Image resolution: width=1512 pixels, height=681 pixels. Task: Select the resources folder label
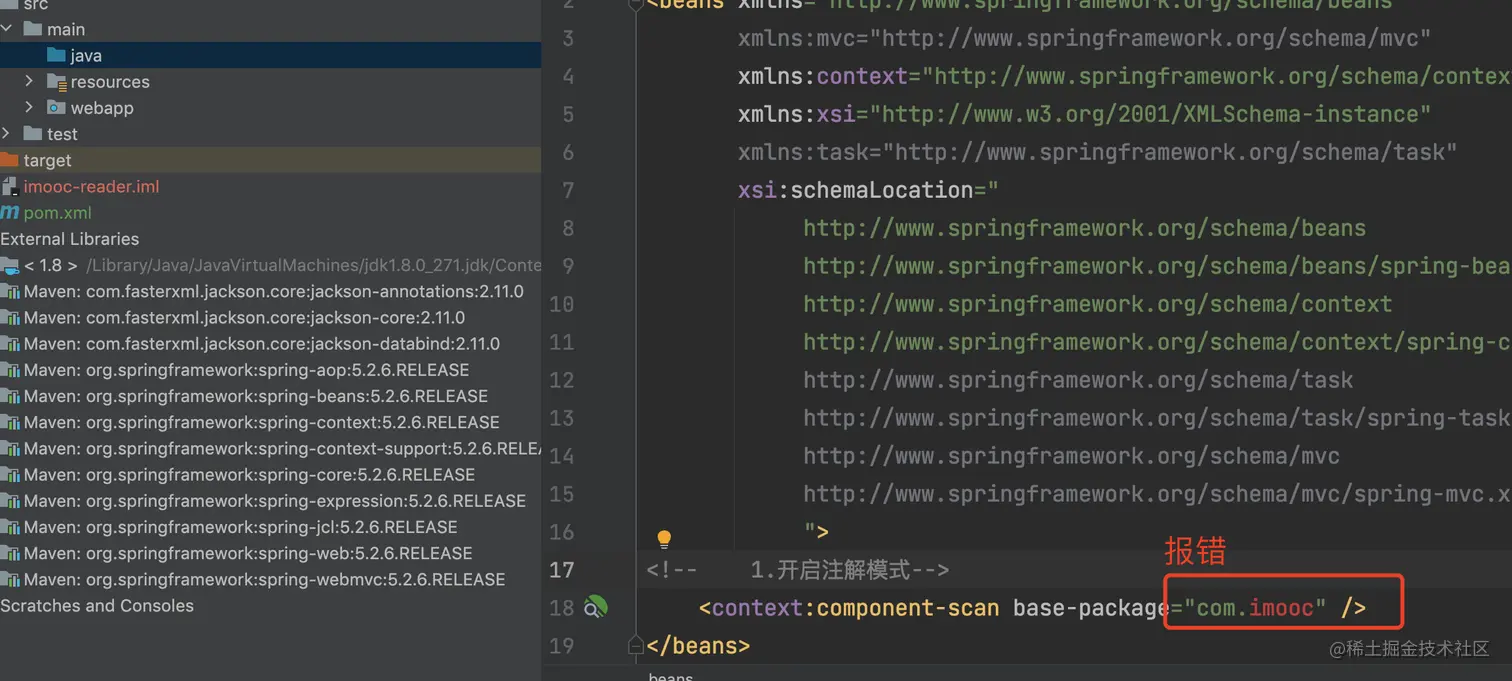[x=110, y=81]
